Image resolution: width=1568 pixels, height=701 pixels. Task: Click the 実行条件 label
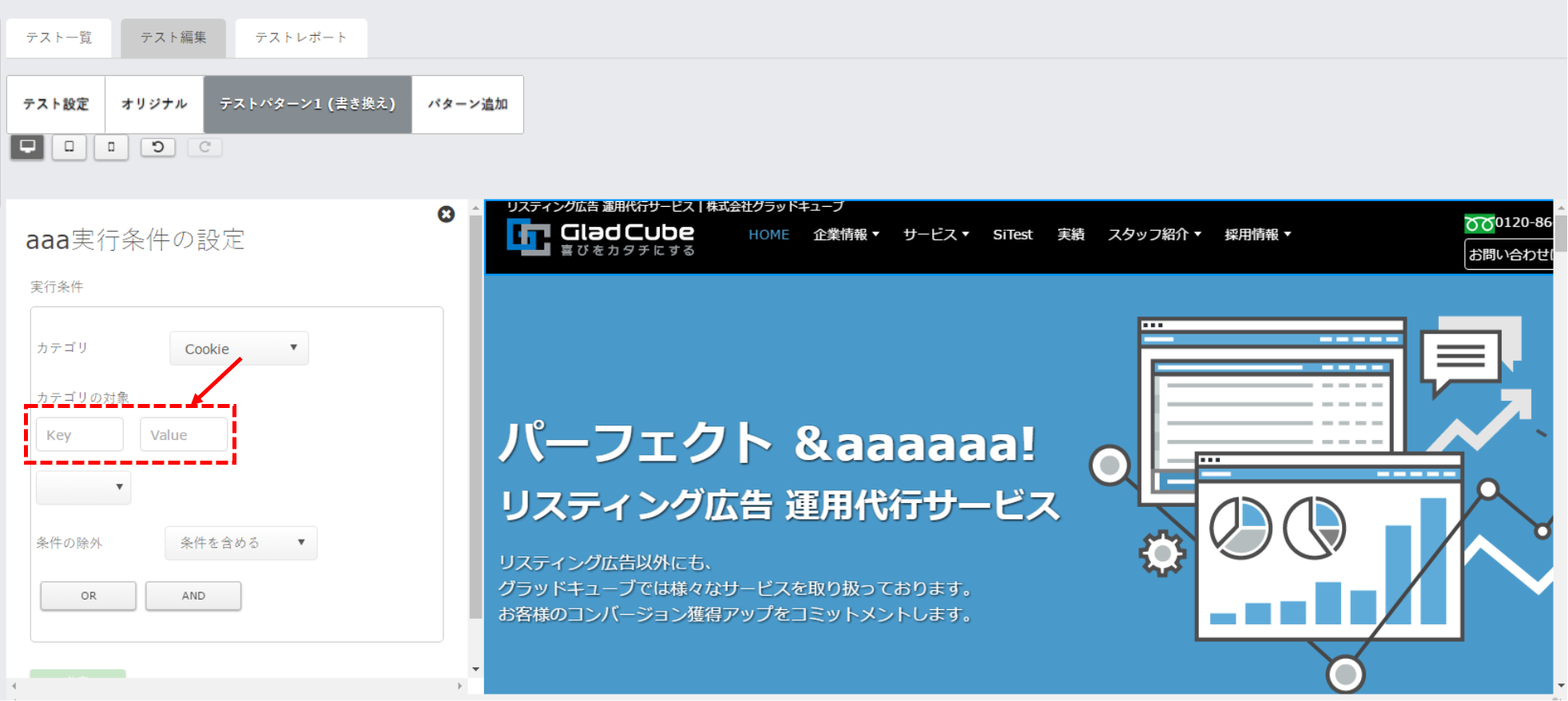[57, 287]
